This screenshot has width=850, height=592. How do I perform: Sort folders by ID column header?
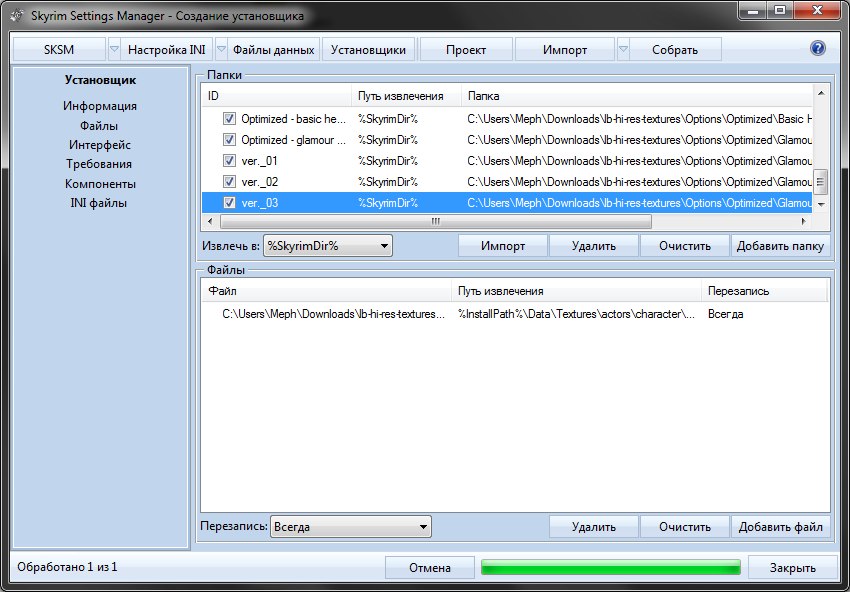point(276,96)
